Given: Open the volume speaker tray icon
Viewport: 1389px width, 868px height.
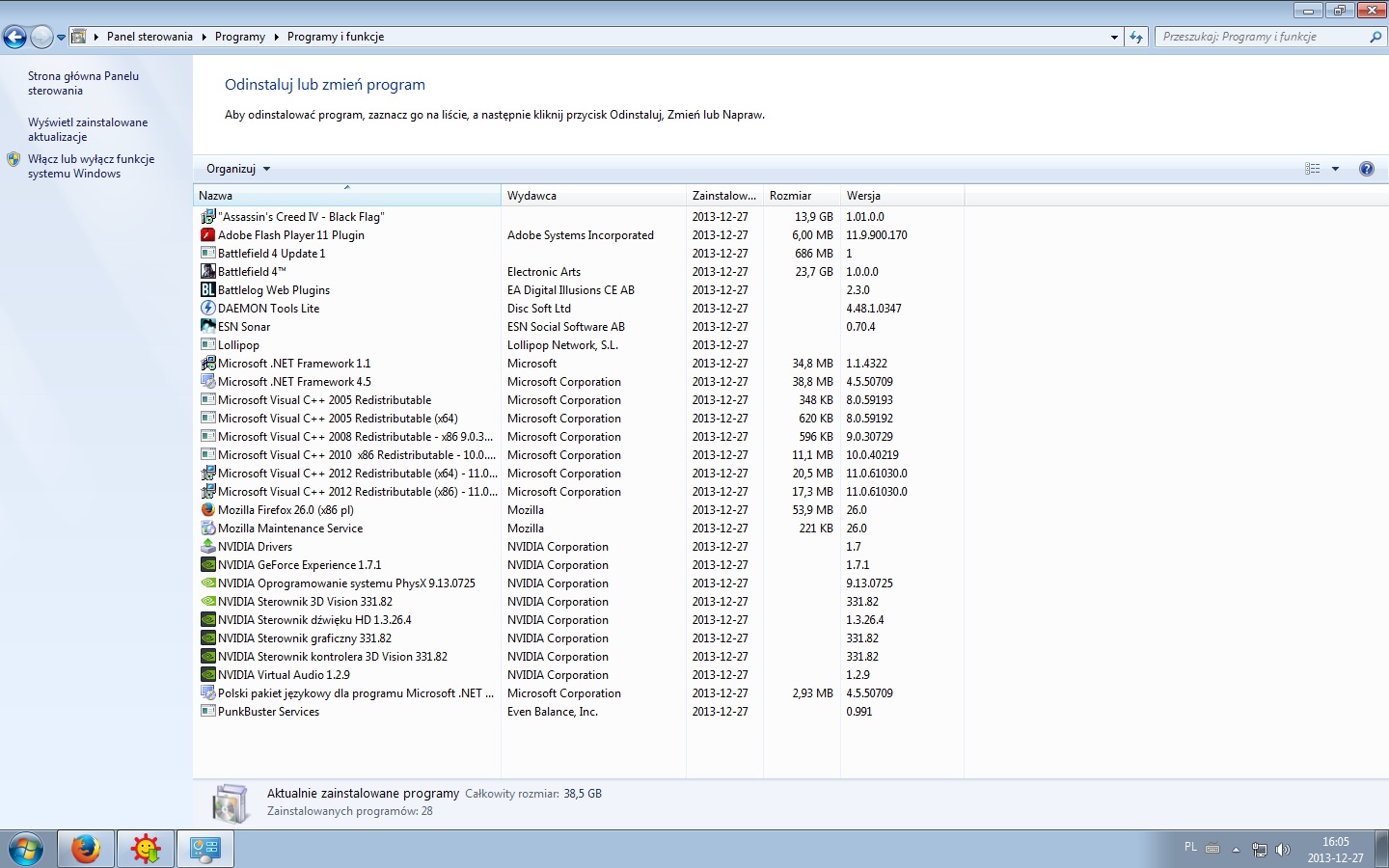Looking at the screenshot, I should click(x=1283, y=850).
